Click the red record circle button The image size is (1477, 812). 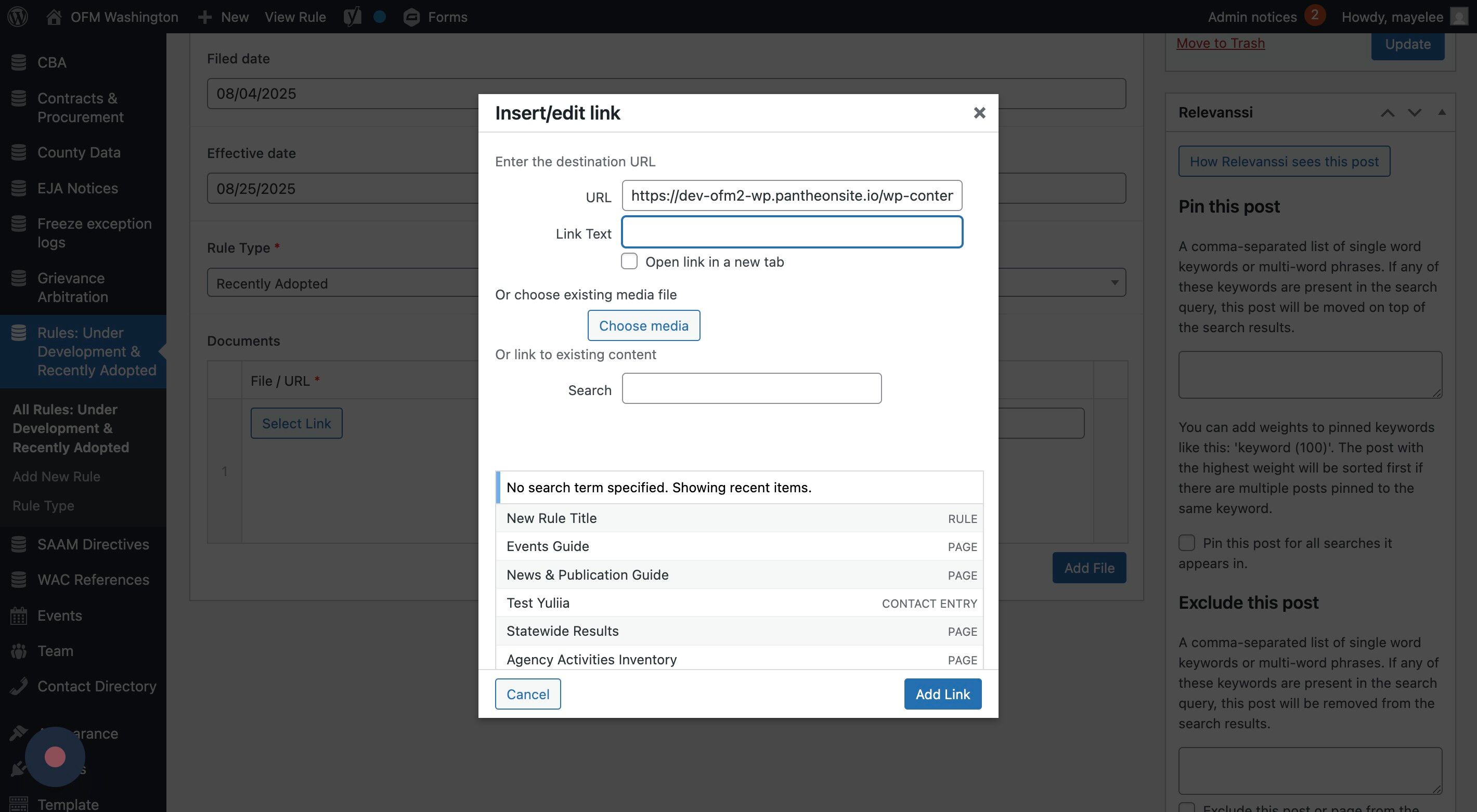pyautogui.click(x=55, y=756)
